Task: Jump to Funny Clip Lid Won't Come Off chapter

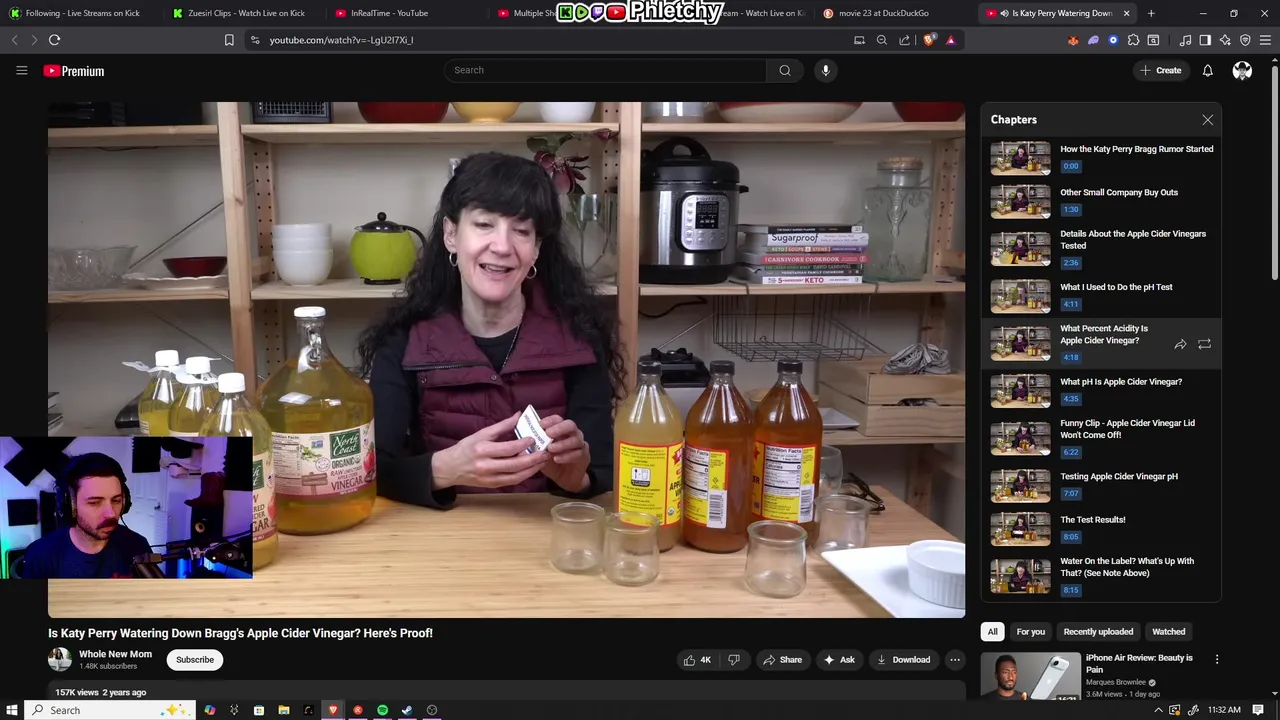Action: (x=1101, y=439)
